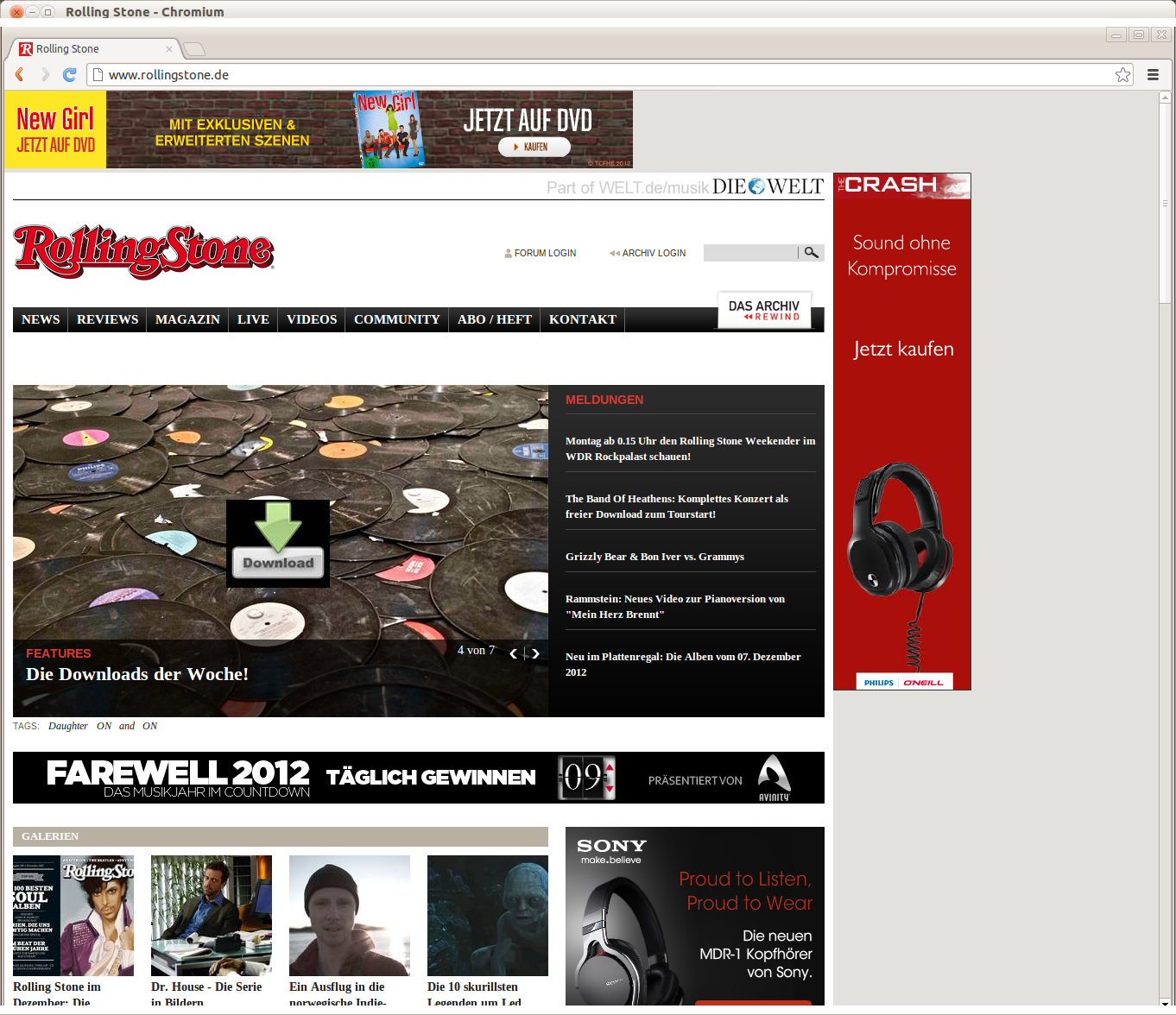Click the vertical scrollbar thumb

tap(1165, 203)
